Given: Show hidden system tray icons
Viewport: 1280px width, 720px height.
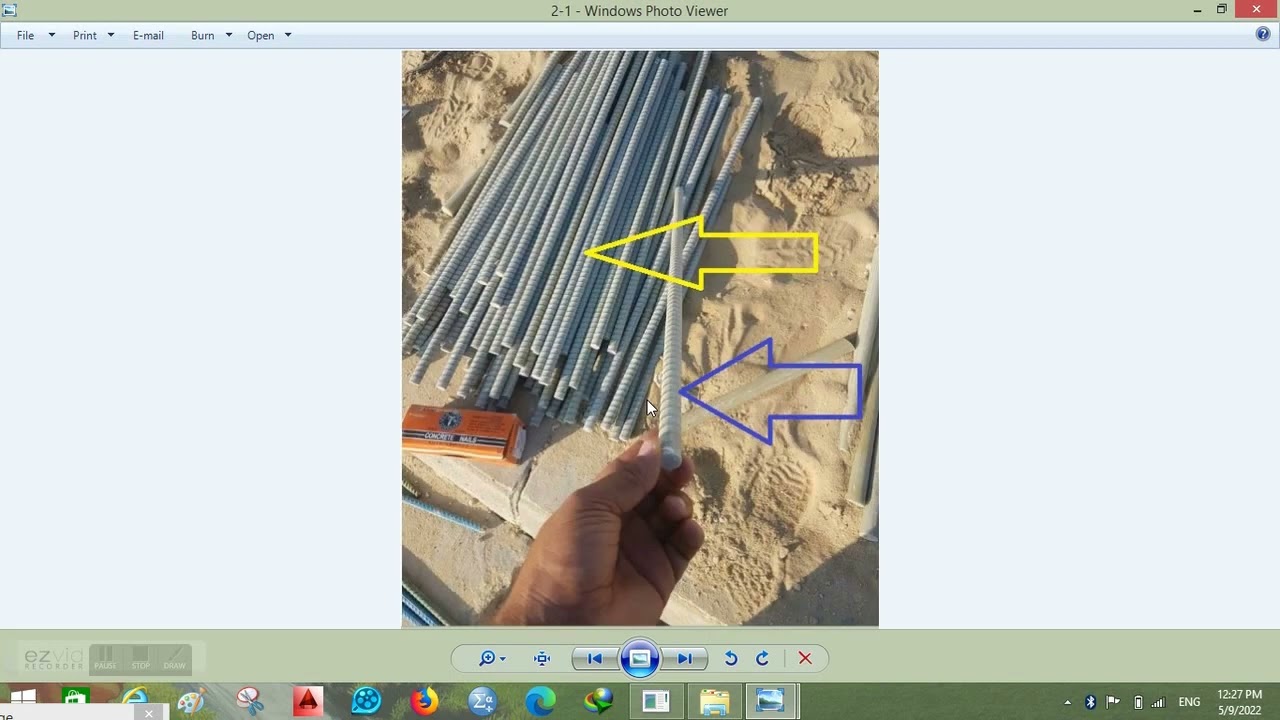Looking at the screenshot, I should 1067,702.
